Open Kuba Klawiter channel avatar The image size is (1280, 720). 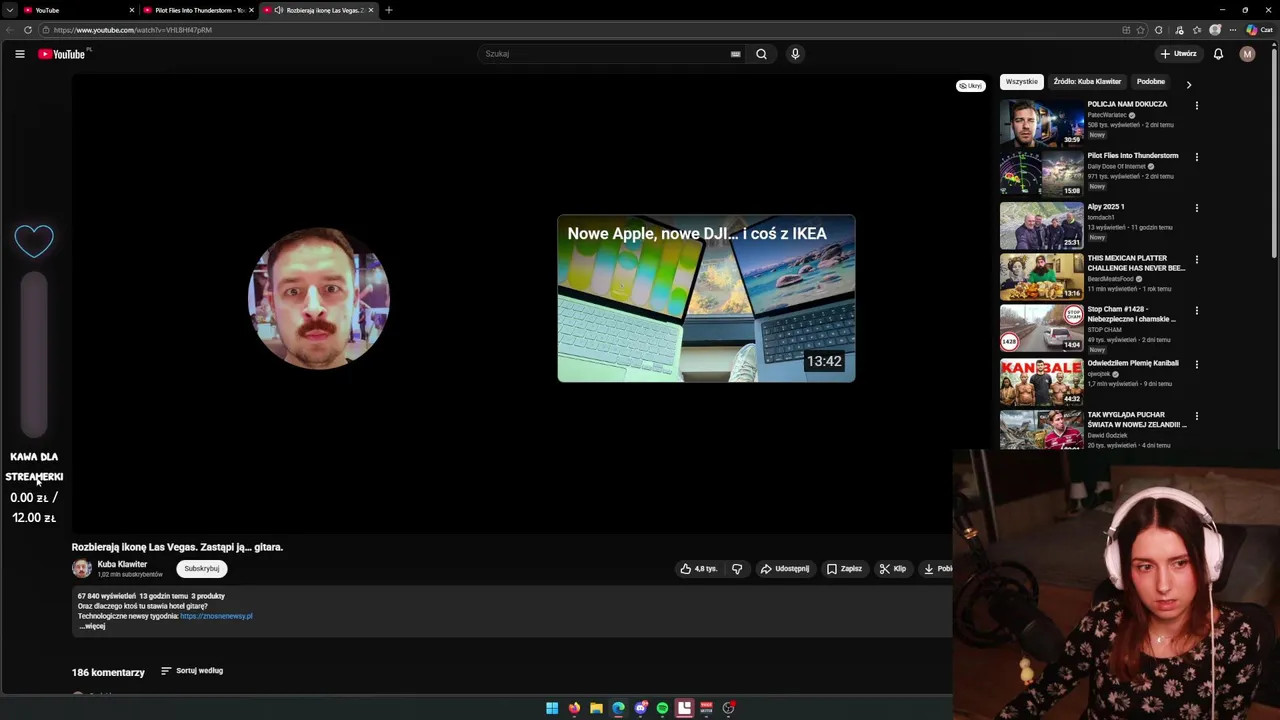point(81,569)
